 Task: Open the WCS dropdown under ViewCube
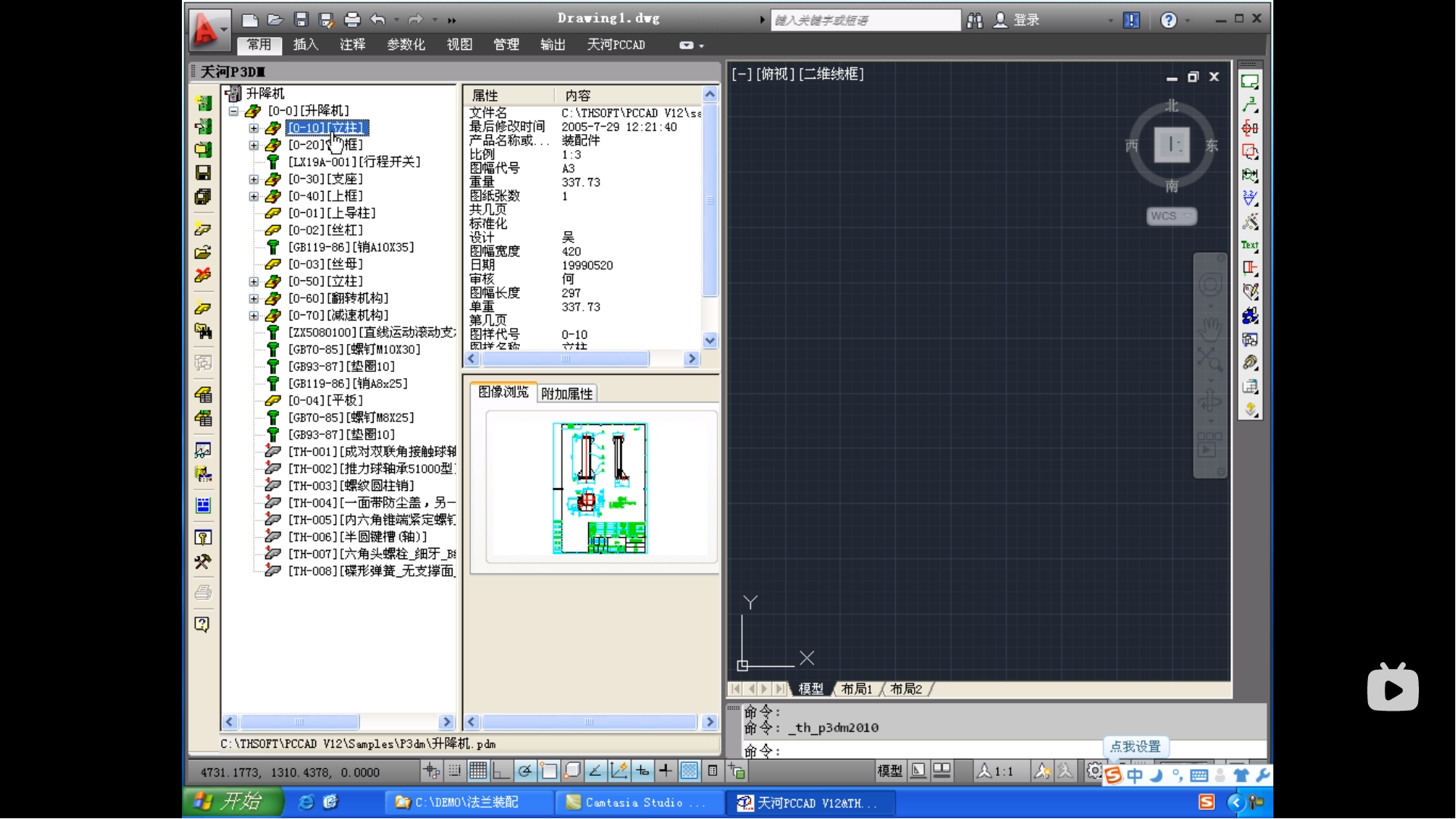[x=1171, y=216]
